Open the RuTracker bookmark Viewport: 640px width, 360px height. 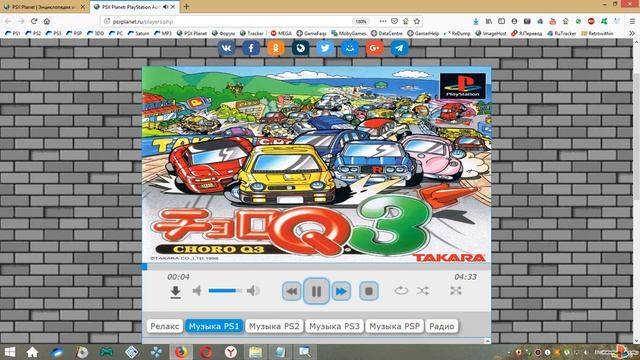562,33
